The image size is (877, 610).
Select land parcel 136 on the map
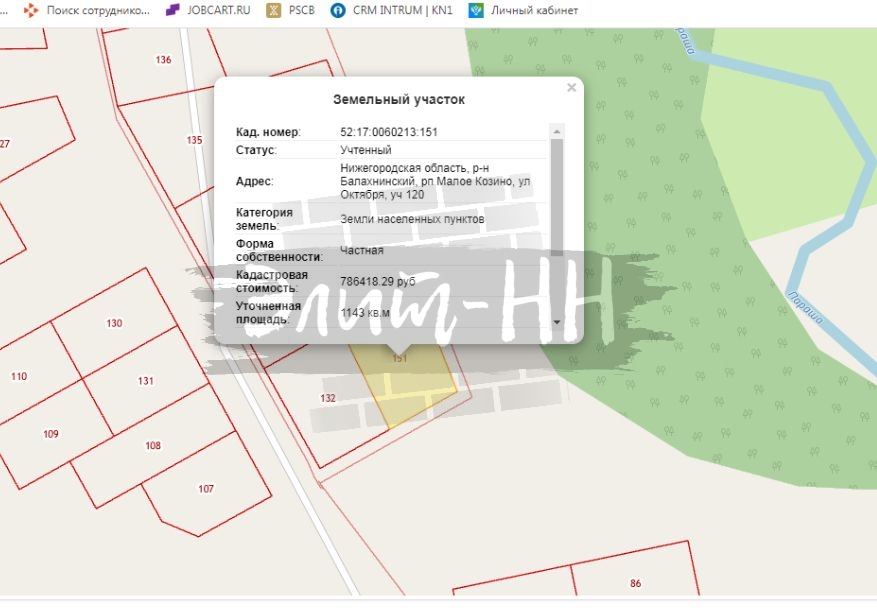coord(162,58)
